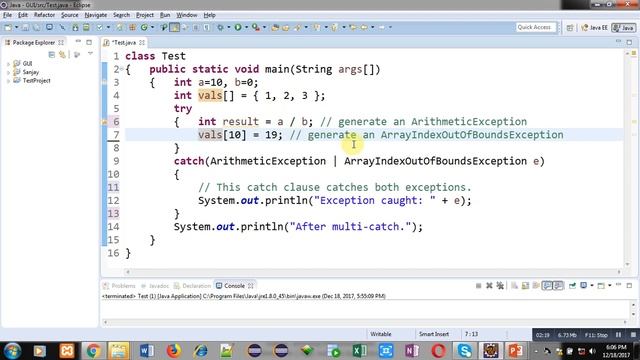This screenshot has width=640, height=360.
Task: Toggle Word Wrap in console toolbar
Action: coord(536,286)
